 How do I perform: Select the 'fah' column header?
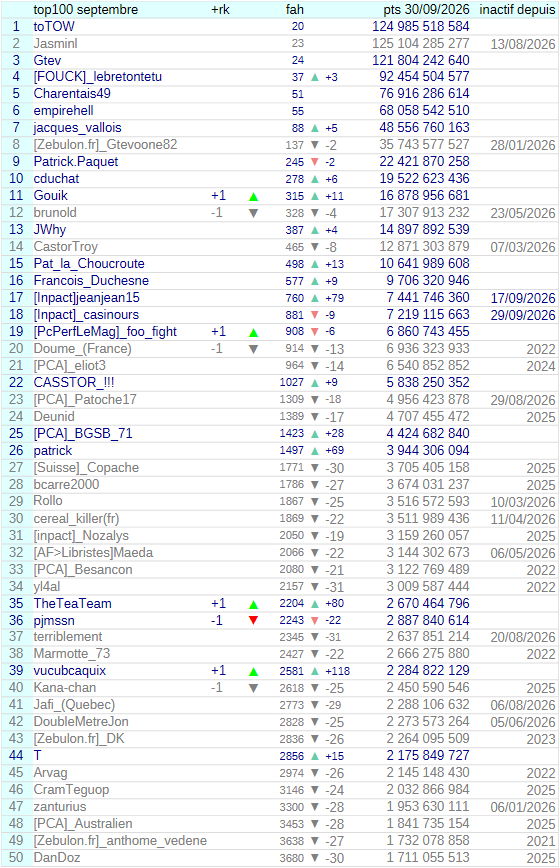(x=295, y=9)
